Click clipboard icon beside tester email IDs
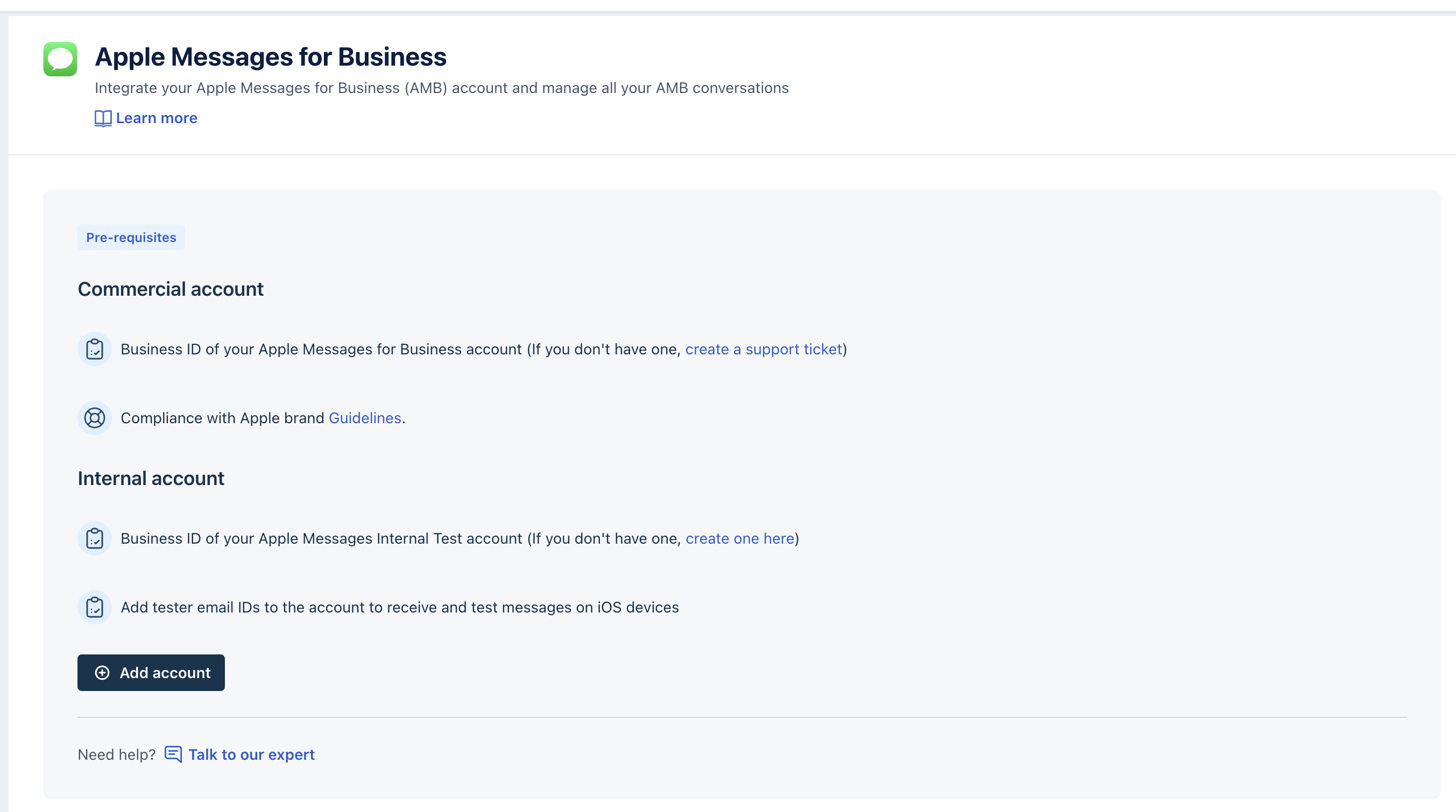1456x812 pixels. click(94, 608)
